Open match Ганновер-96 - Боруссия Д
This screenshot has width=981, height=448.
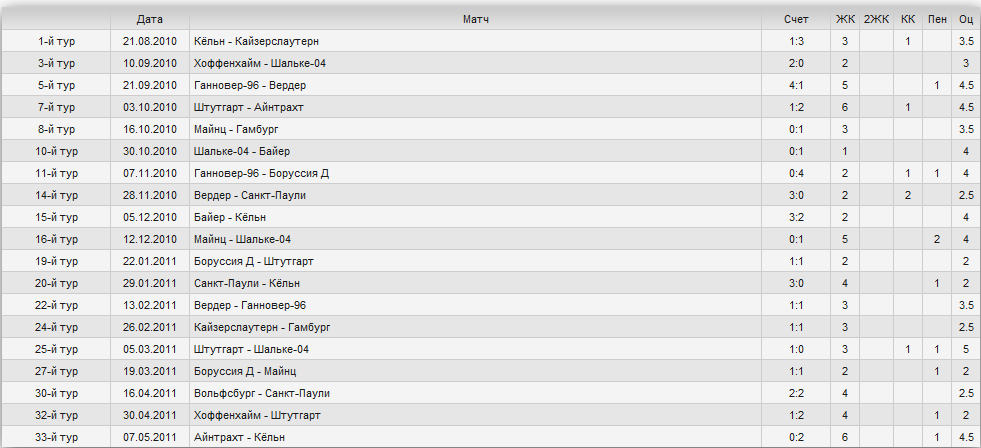point(262,173)
